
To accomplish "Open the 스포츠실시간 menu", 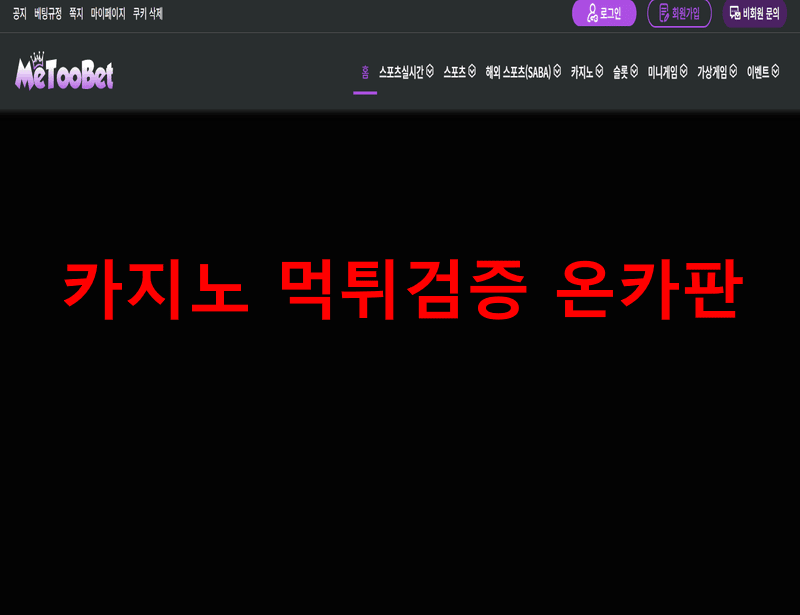I will coord(401,72).
